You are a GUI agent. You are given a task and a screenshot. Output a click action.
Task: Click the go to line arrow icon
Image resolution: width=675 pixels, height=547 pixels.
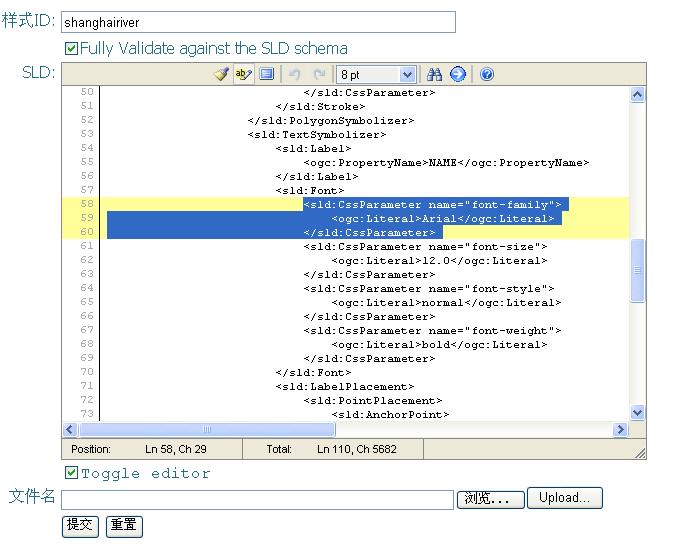pyautogui.click(x=458, y=74)
